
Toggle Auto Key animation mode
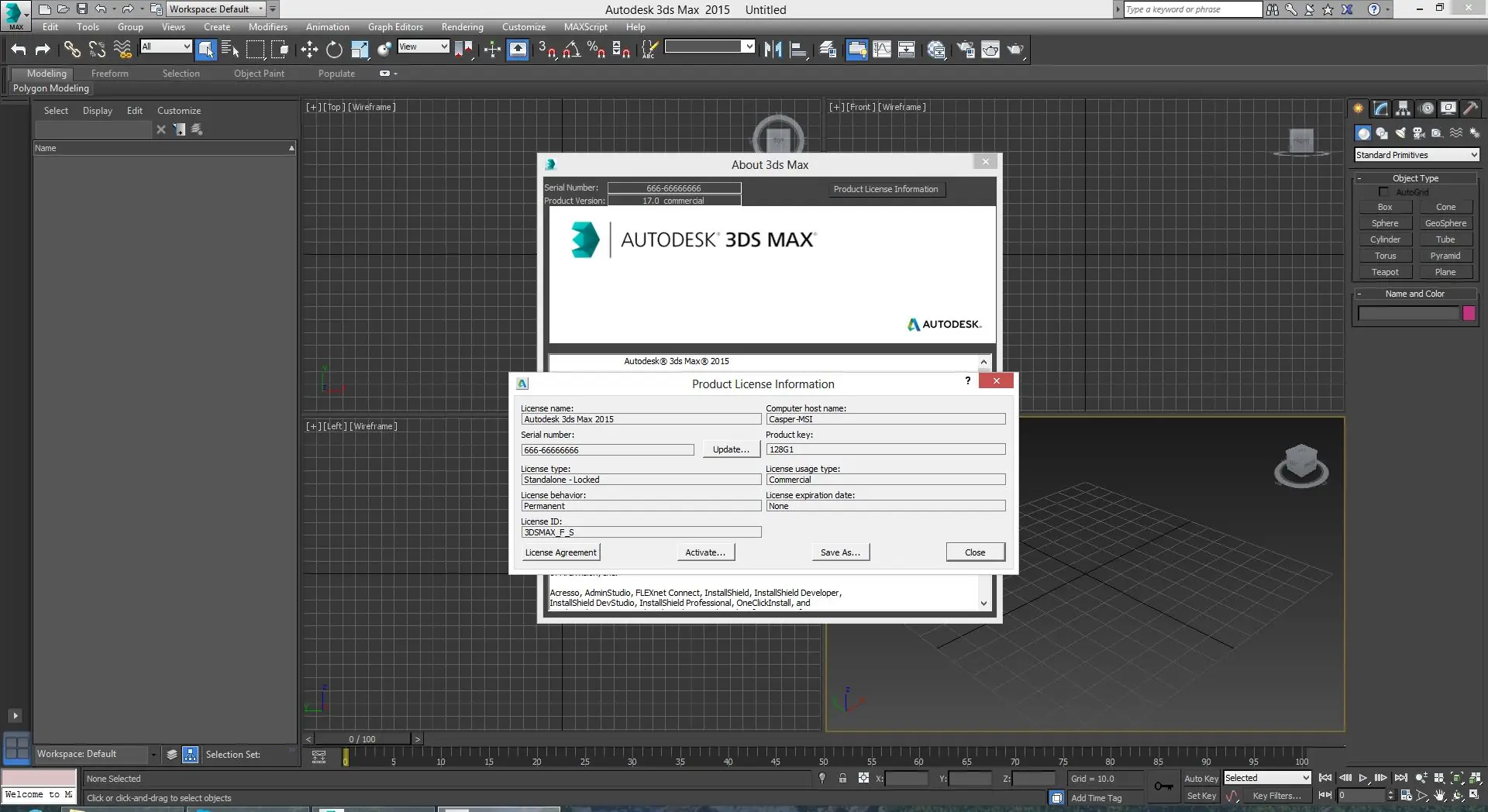click(x=1200, y=779)
